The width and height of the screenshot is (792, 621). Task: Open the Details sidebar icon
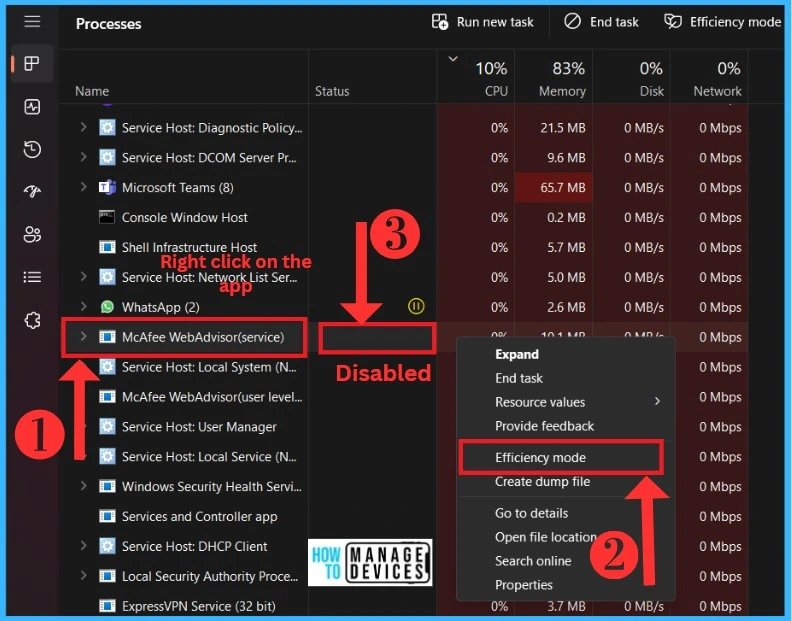point(32,277)
